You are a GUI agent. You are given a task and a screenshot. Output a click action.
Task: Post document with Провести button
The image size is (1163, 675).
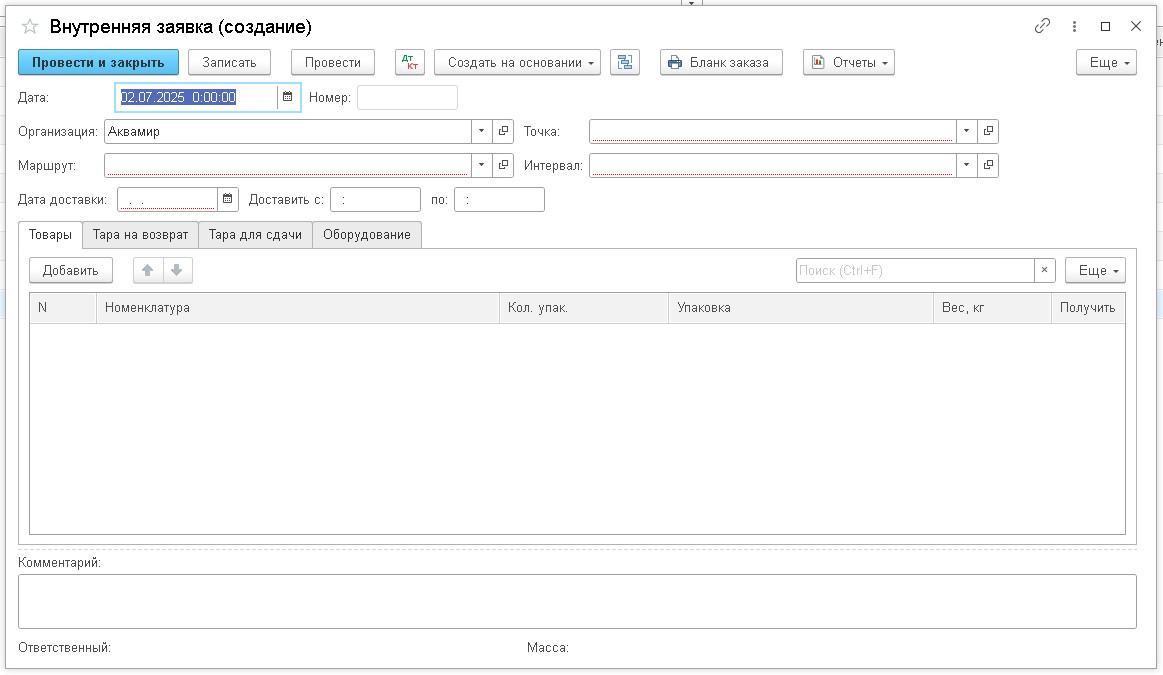(x=332, y=62)
